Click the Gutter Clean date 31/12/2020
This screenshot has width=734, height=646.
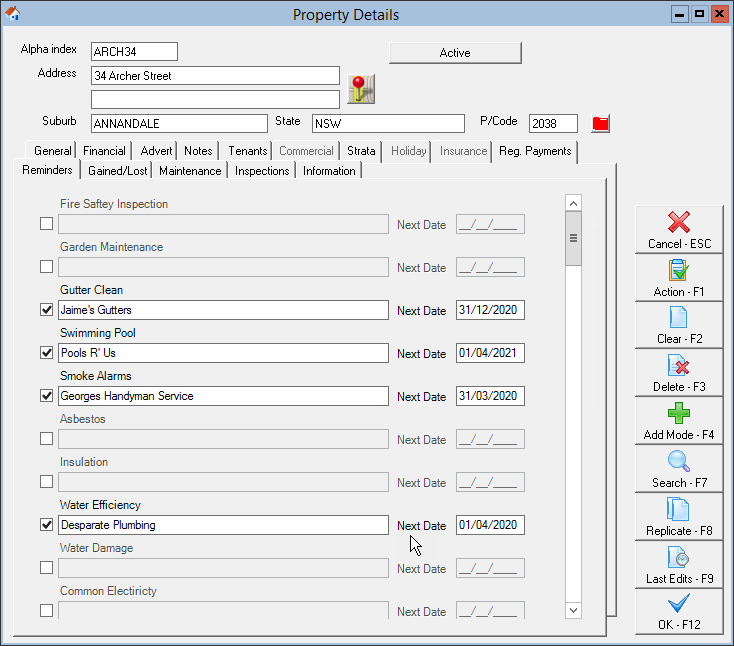pos(490,310)
